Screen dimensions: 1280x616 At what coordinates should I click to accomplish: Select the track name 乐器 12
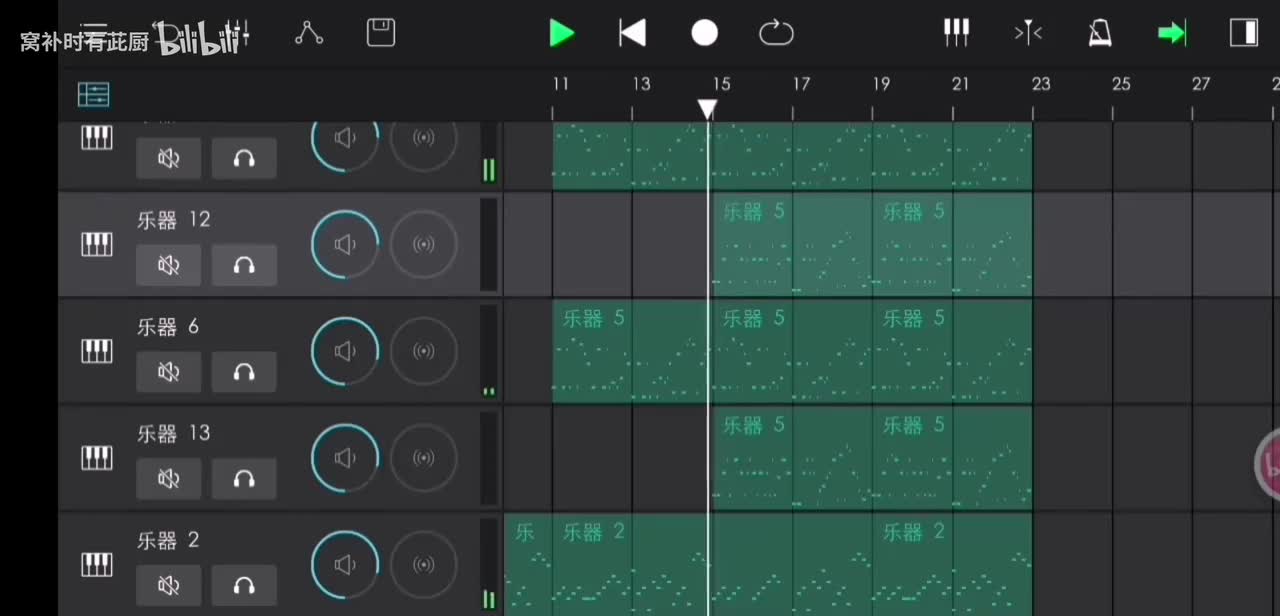pos(174,220)
